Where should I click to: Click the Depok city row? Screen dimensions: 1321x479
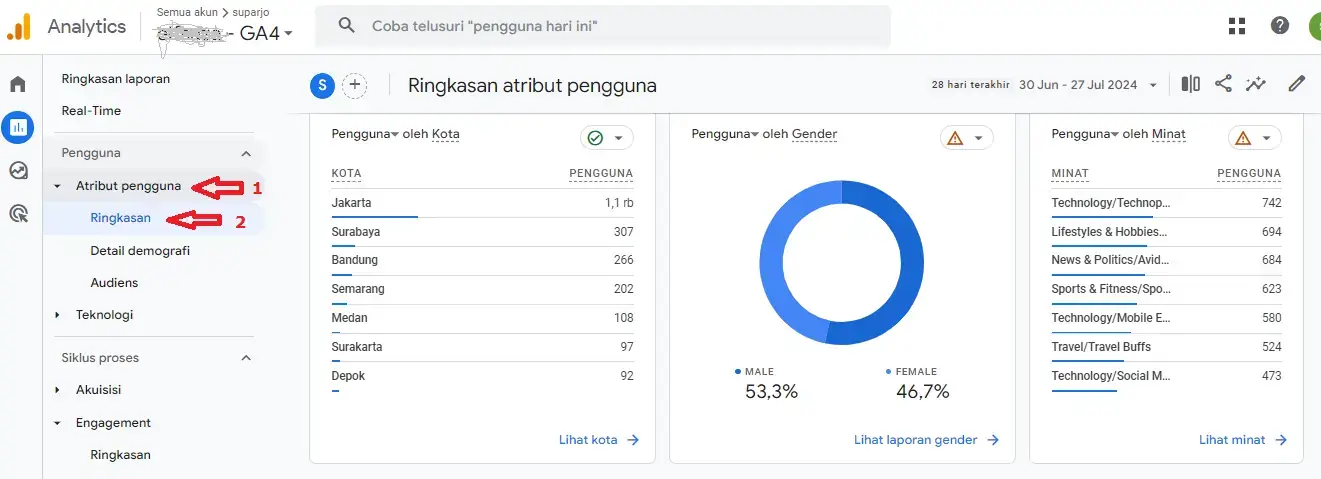pyautogui.click(x=482, y=376)
